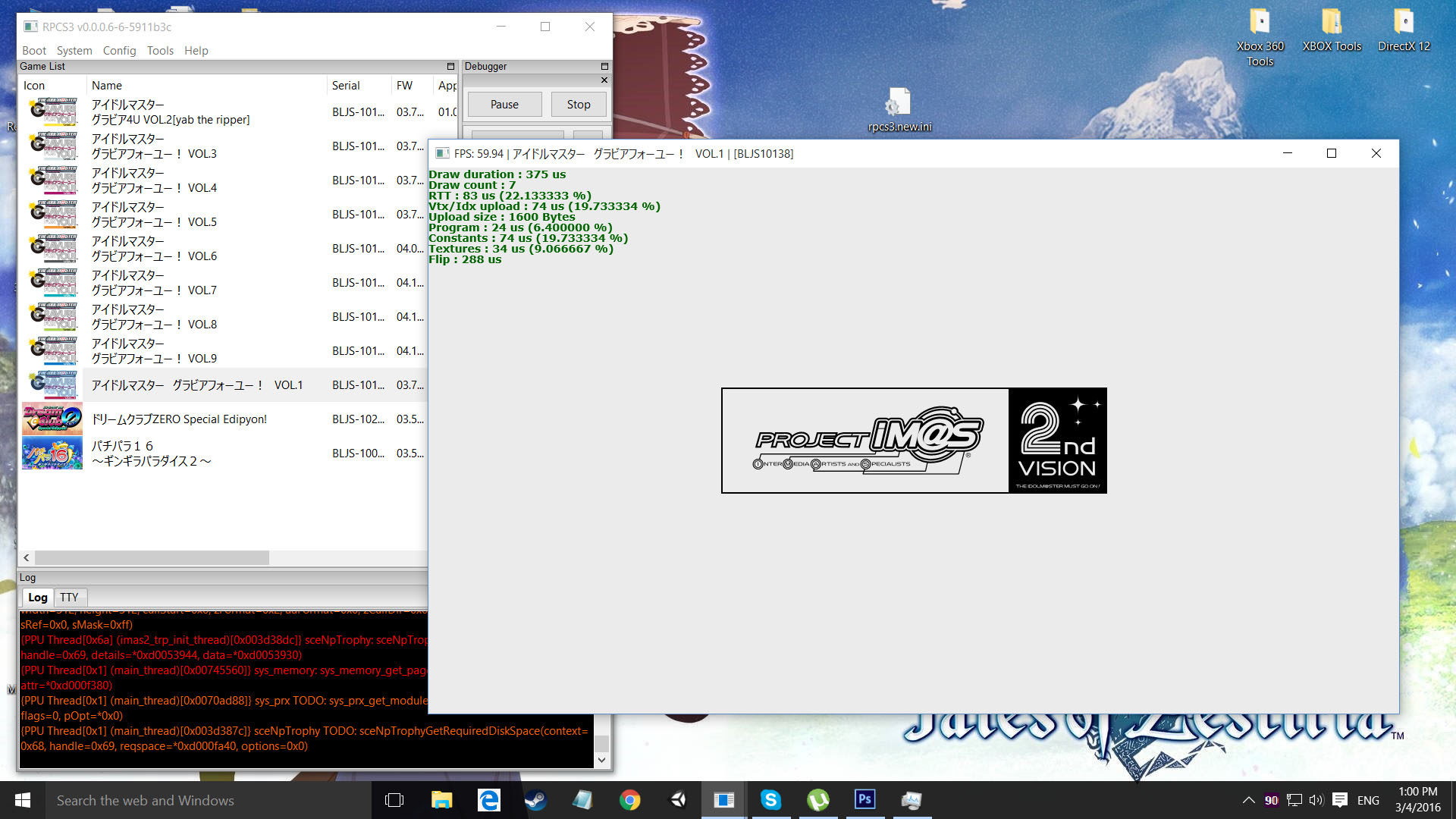The image size is (1456, 819).
Task: Open uTorrent from the taskbar
Action: coord(817,800)
